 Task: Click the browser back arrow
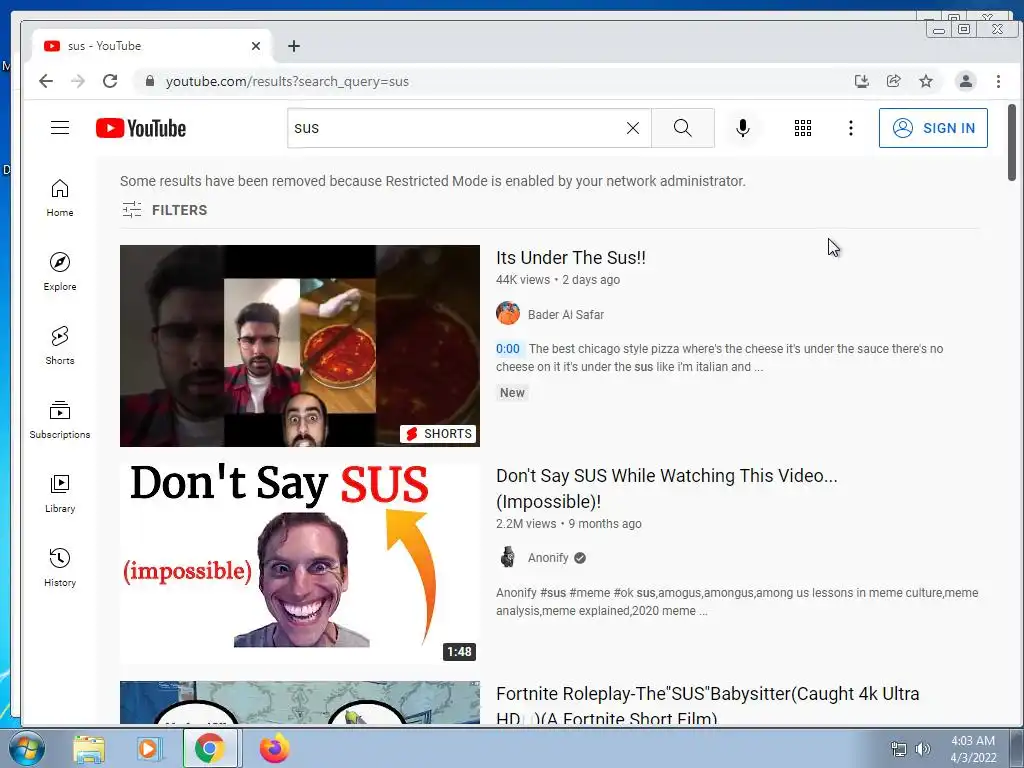point(46,81)
